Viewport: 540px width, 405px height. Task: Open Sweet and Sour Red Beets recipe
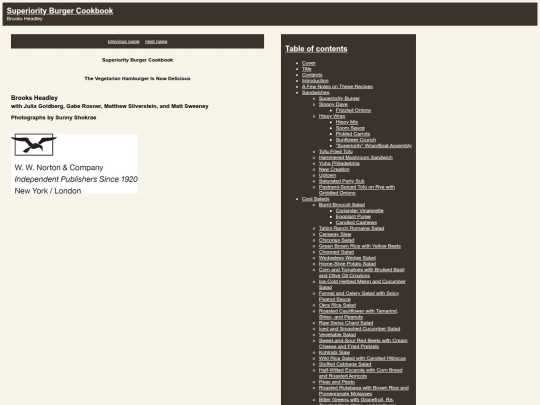(363, 343)
